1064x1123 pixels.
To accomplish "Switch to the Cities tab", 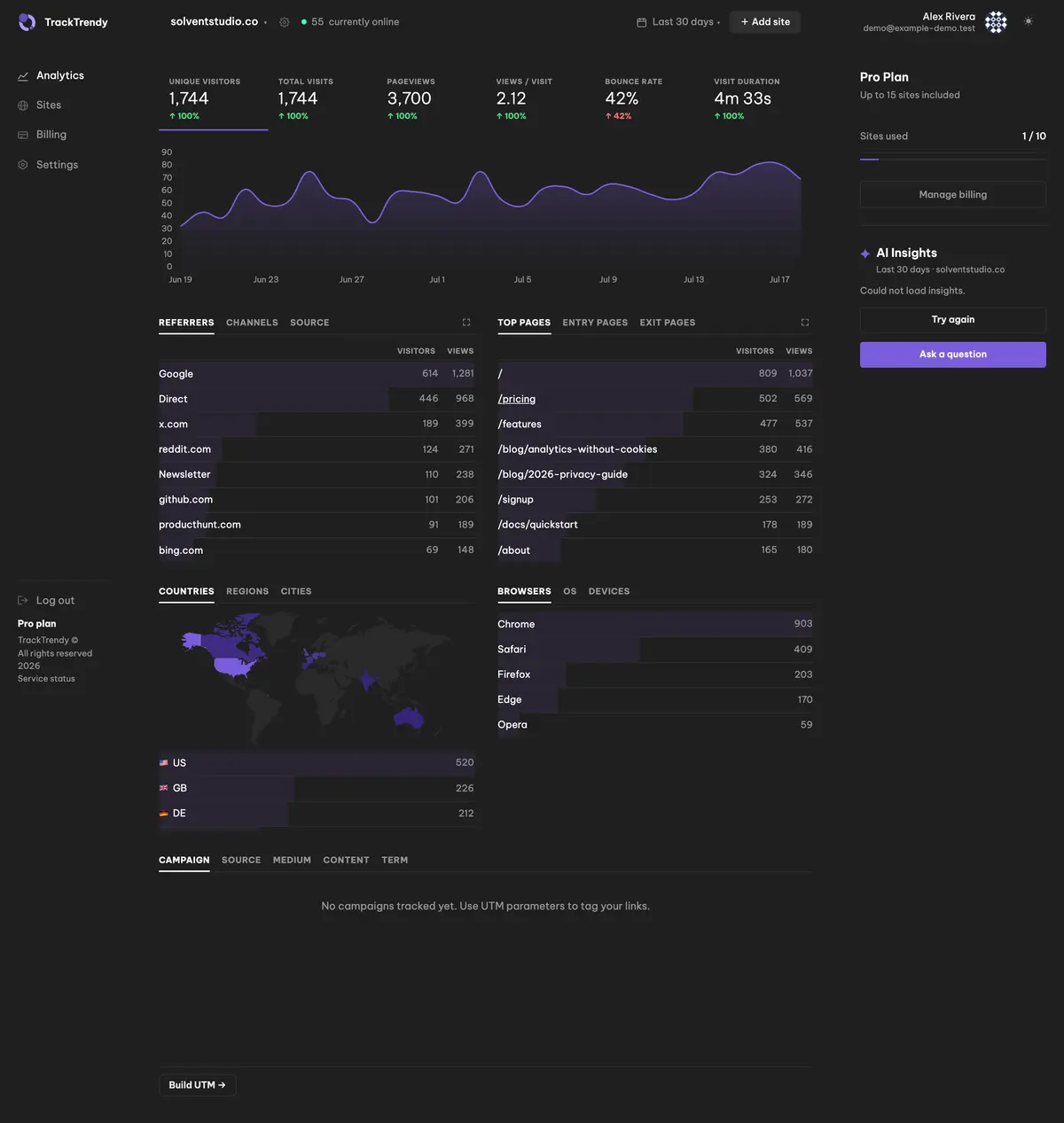I will point(296,591).
